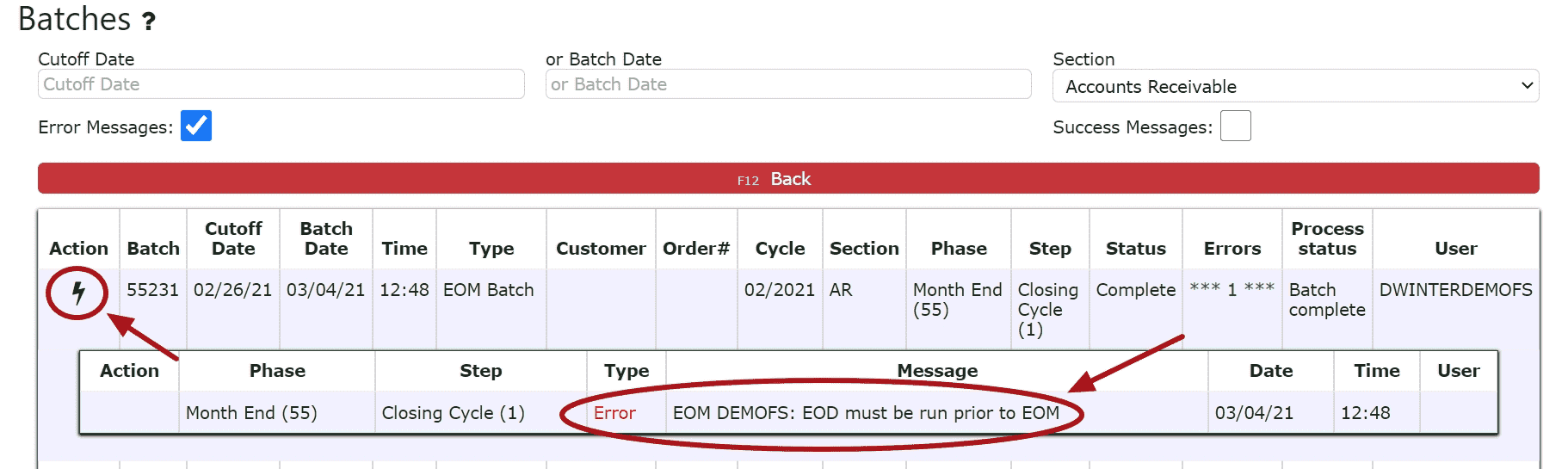Screen dimensions: 1568x469
Task: Select the EOM DEMOFS error message text
Action: click(x=866, y=413)
